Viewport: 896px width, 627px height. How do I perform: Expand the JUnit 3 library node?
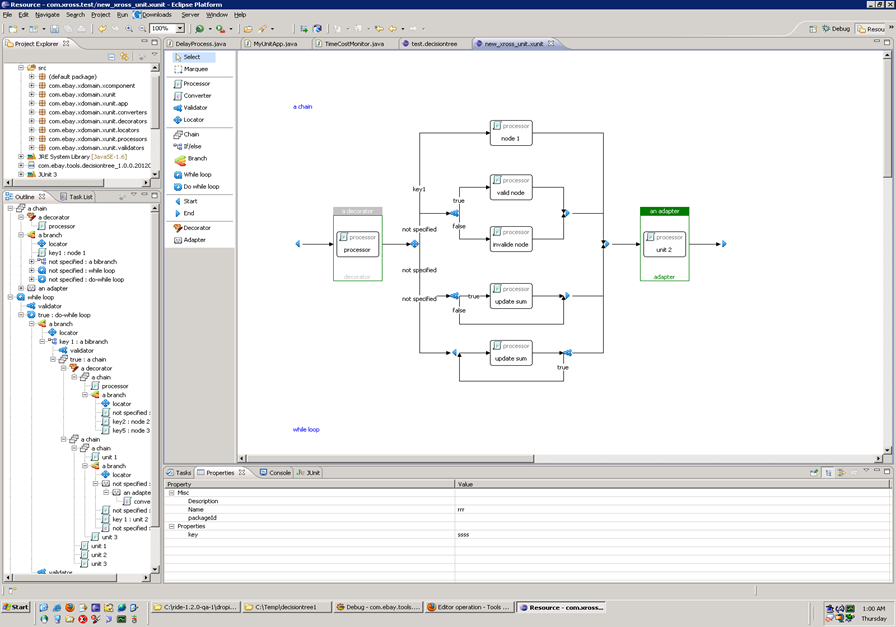coord(21,174)
